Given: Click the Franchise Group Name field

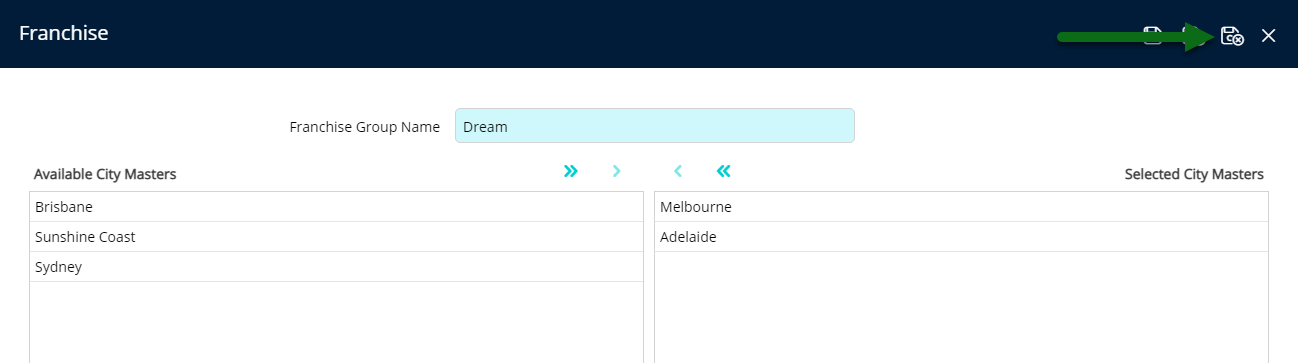Looking at the screenshot, I should click(655, 126).
